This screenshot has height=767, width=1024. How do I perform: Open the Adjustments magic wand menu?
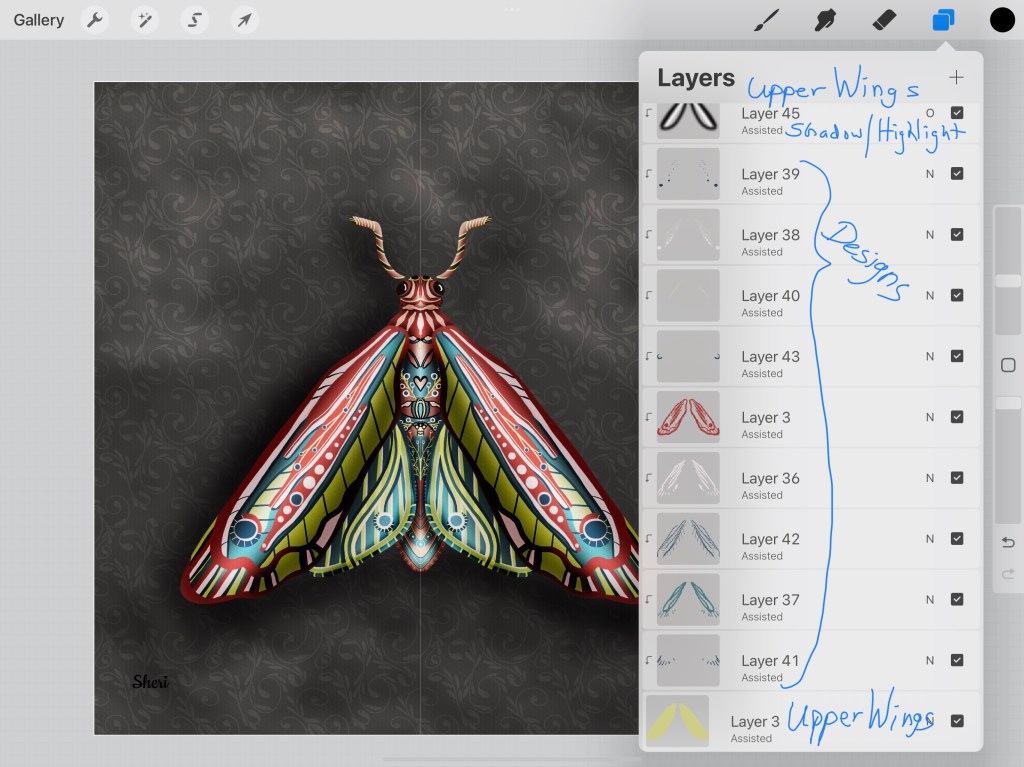tap(145, 20)
